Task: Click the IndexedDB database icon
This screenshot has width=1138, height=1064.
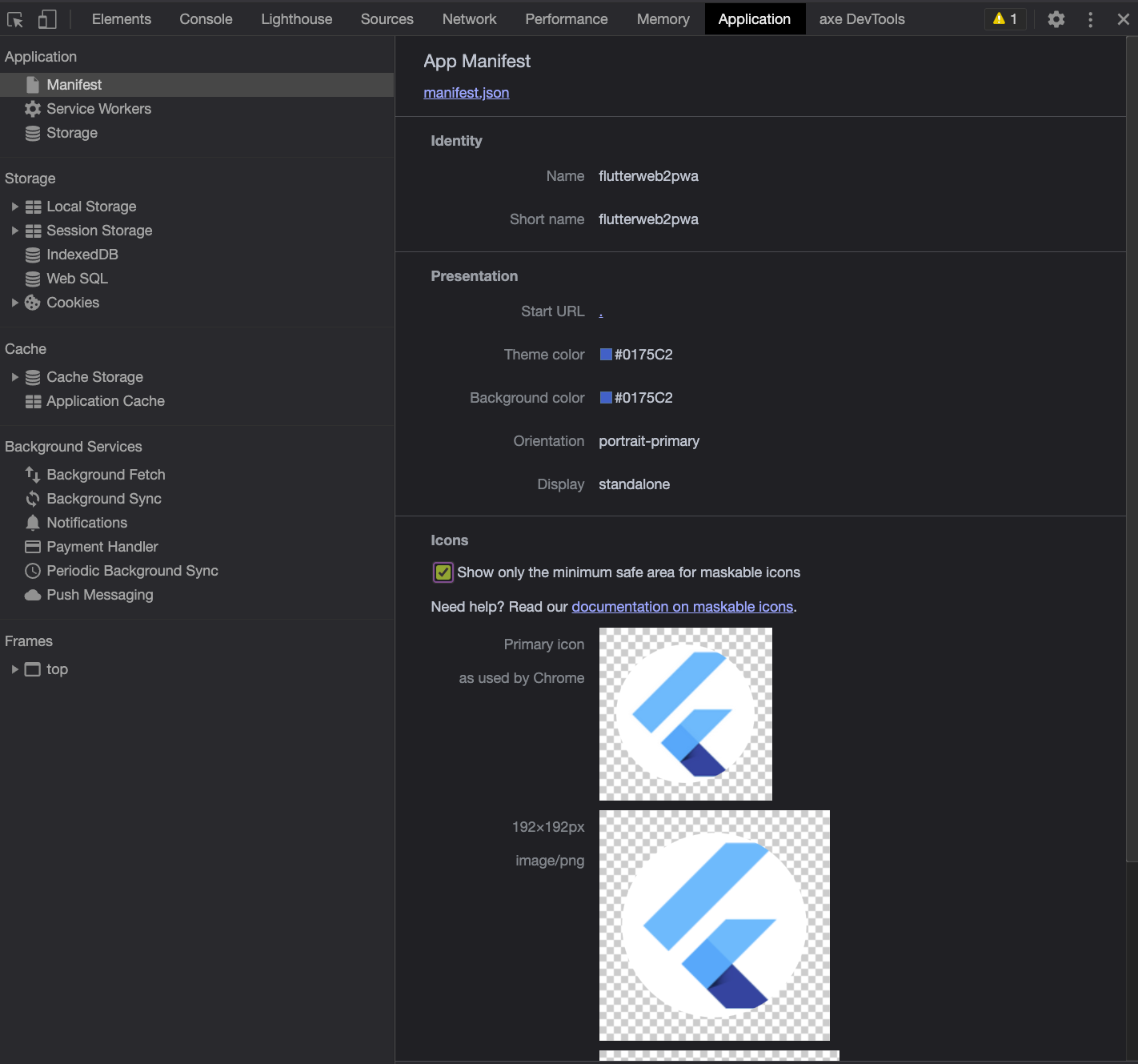Action: click(x=33, y=255)
